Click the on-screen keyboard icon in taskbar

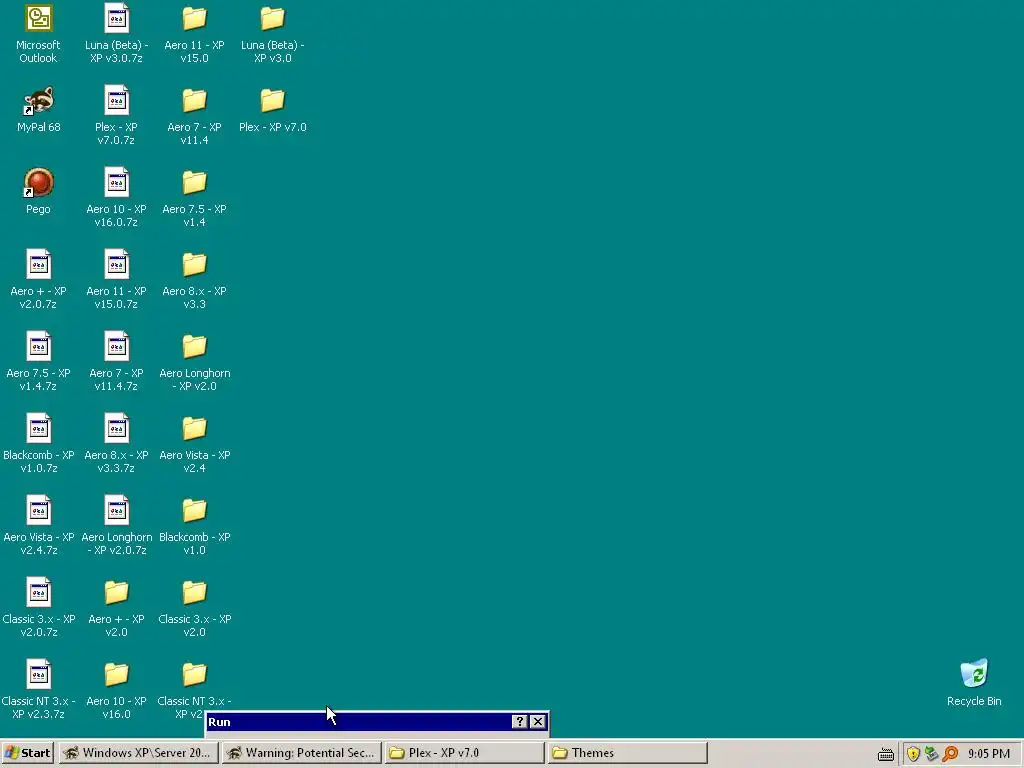pyautogui.click(x=886, y=754)
